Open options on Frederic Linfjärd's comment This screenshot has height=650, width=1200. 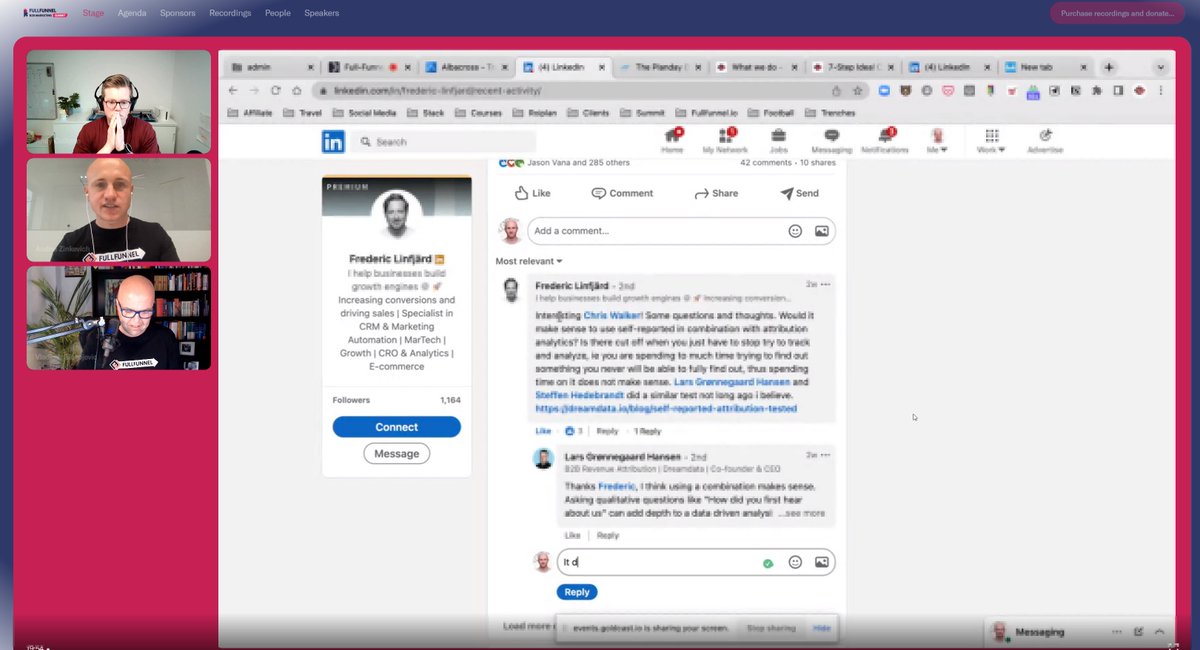coord(825,285)
